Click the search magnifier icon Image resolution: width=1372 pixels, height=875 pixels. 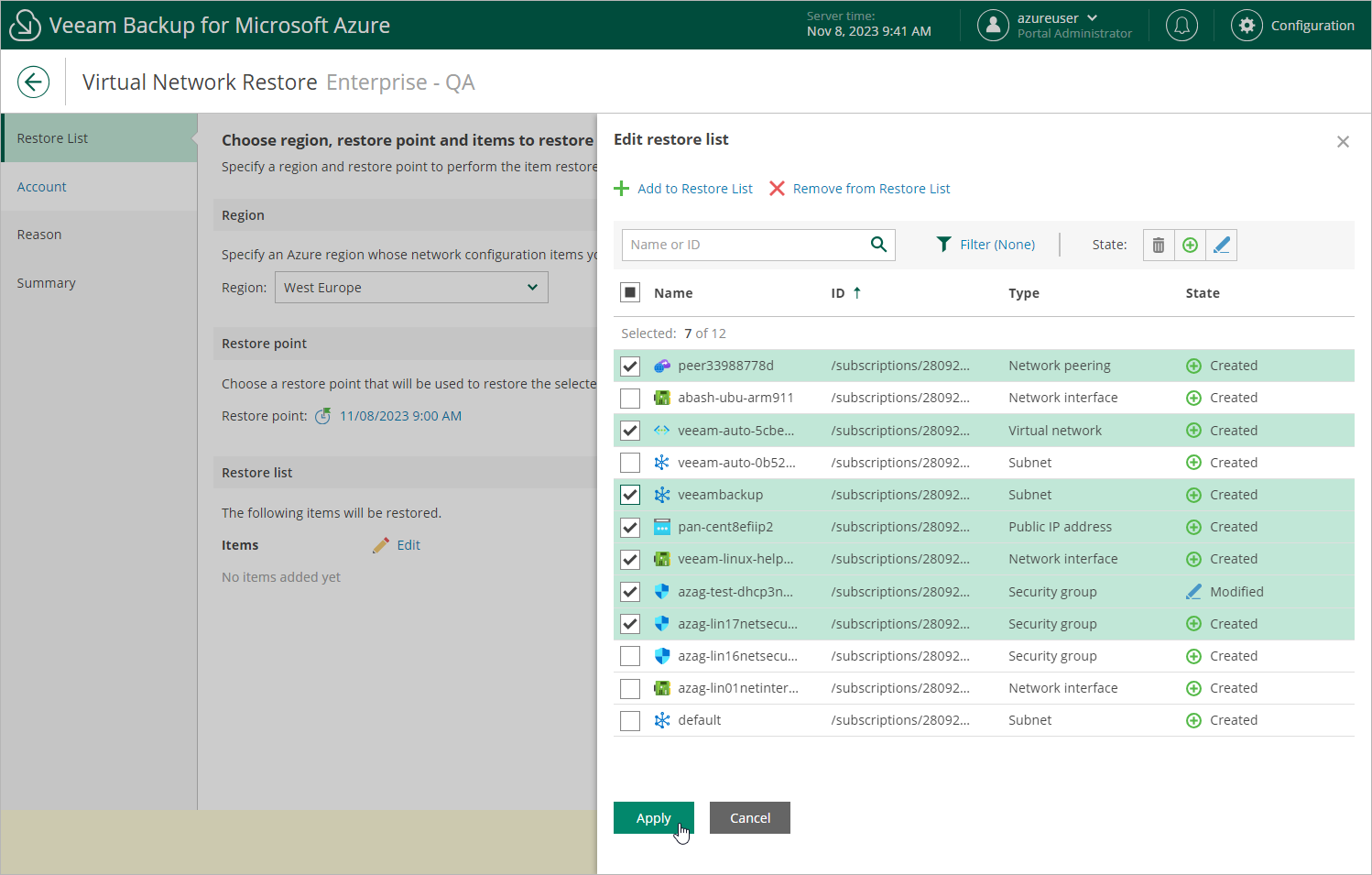pyautogui.click(x=878, y=245)
